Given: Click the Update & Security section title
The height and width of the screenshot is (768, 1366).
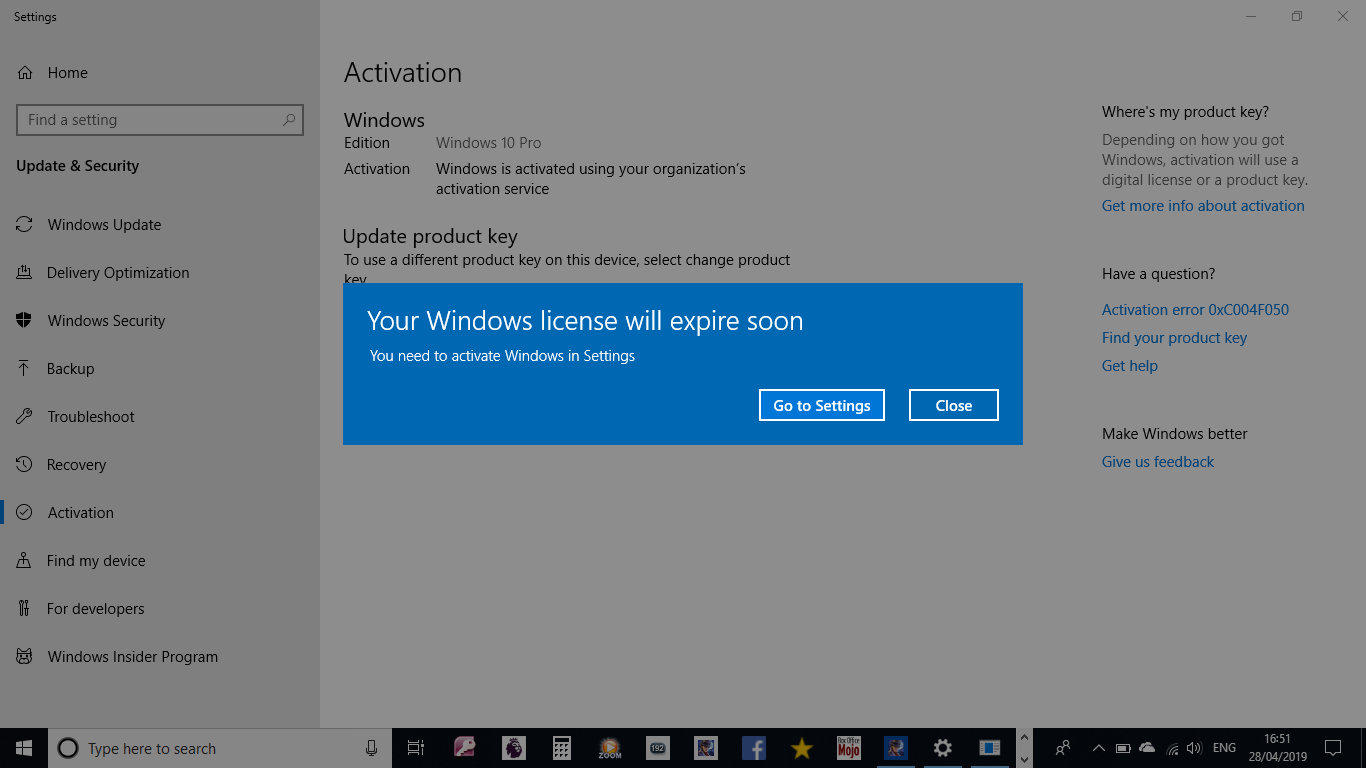Looking at the screenshot, I should pyautogui.click(x=78, y=166).
